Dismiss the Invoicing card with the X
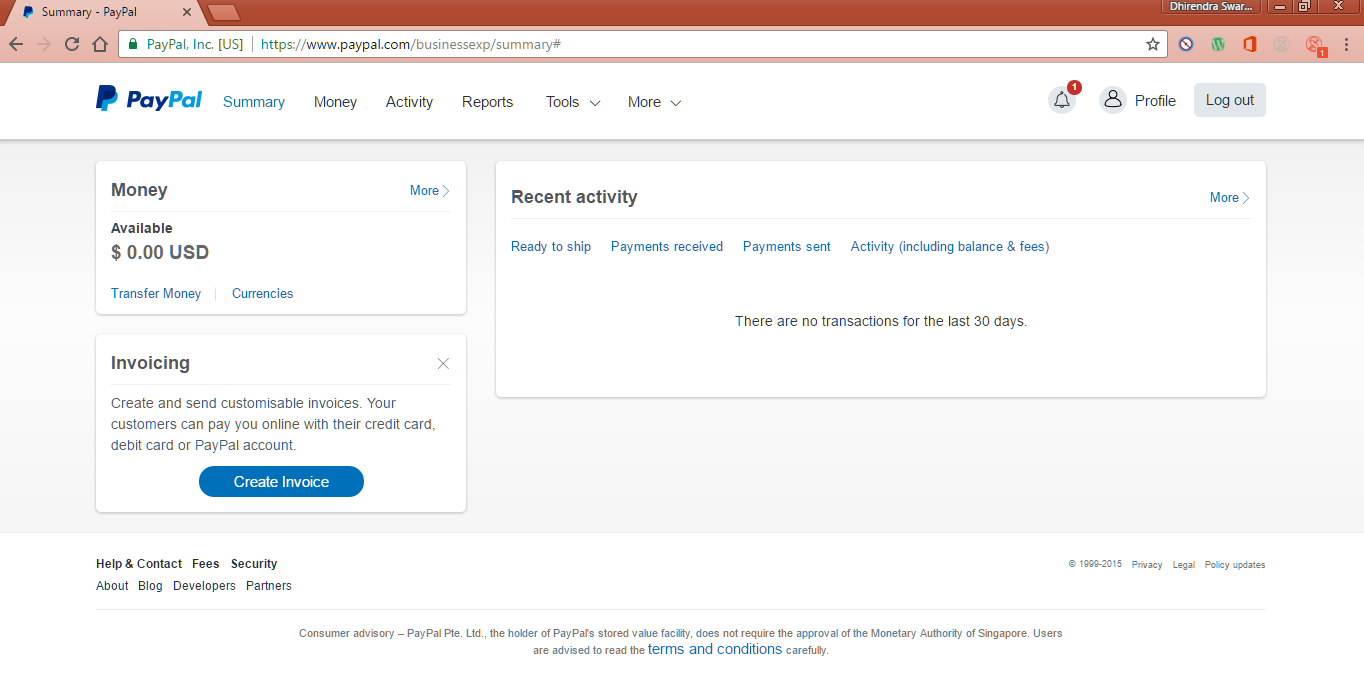Image resolution: width=1364 pixels, height=673 pixels. (443, 363)
